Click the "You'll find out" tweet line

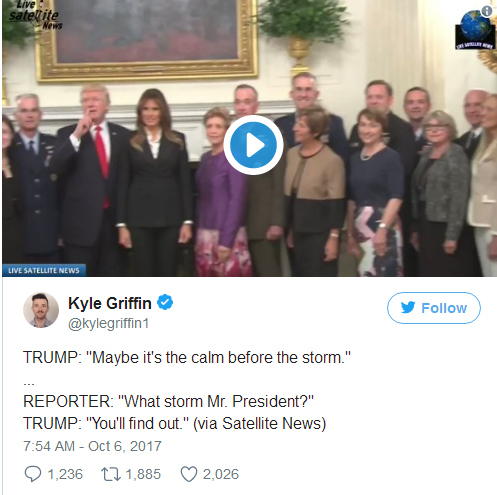click(174, 423)
